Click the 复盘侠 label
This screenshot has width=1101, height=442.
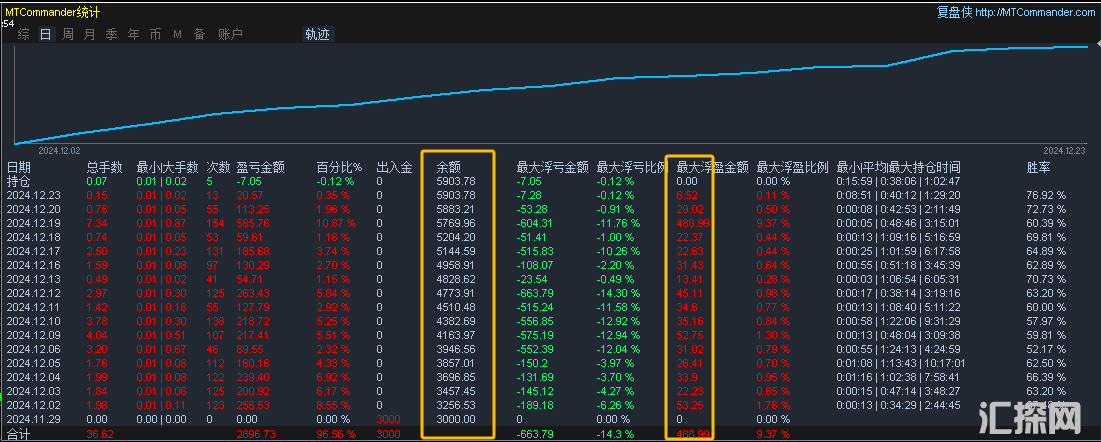point(955,12)
